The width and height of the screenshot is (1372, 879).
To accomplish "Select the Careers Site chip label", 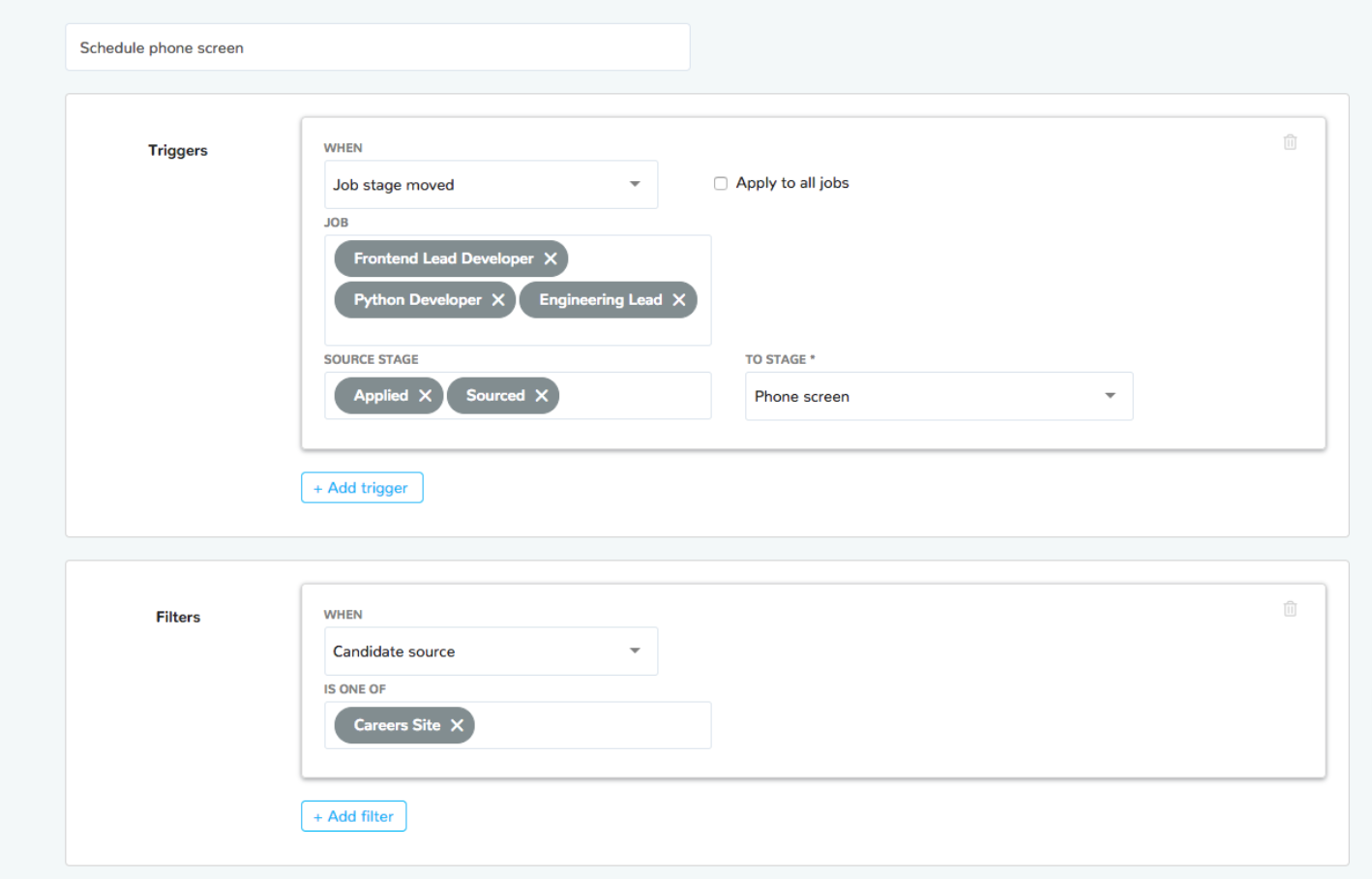I will point(397,725).
